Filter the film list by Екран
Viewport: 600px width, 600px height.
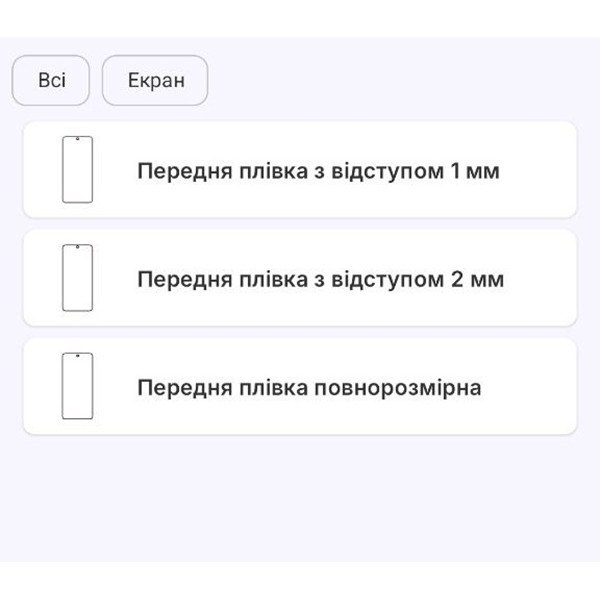tap(155, 80)
